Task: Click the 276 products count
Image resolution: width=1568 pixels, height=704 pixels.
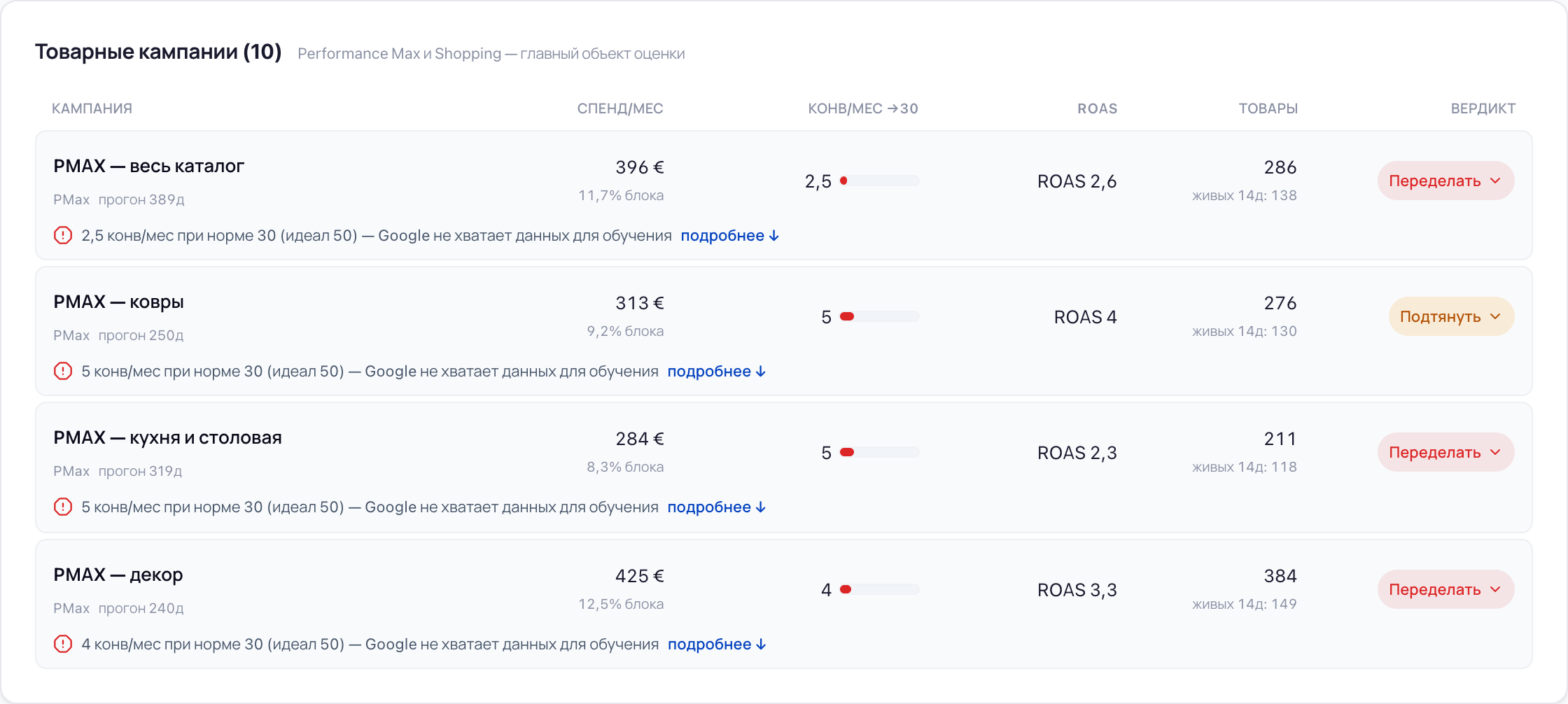Action: click(x=1280, y=303)
